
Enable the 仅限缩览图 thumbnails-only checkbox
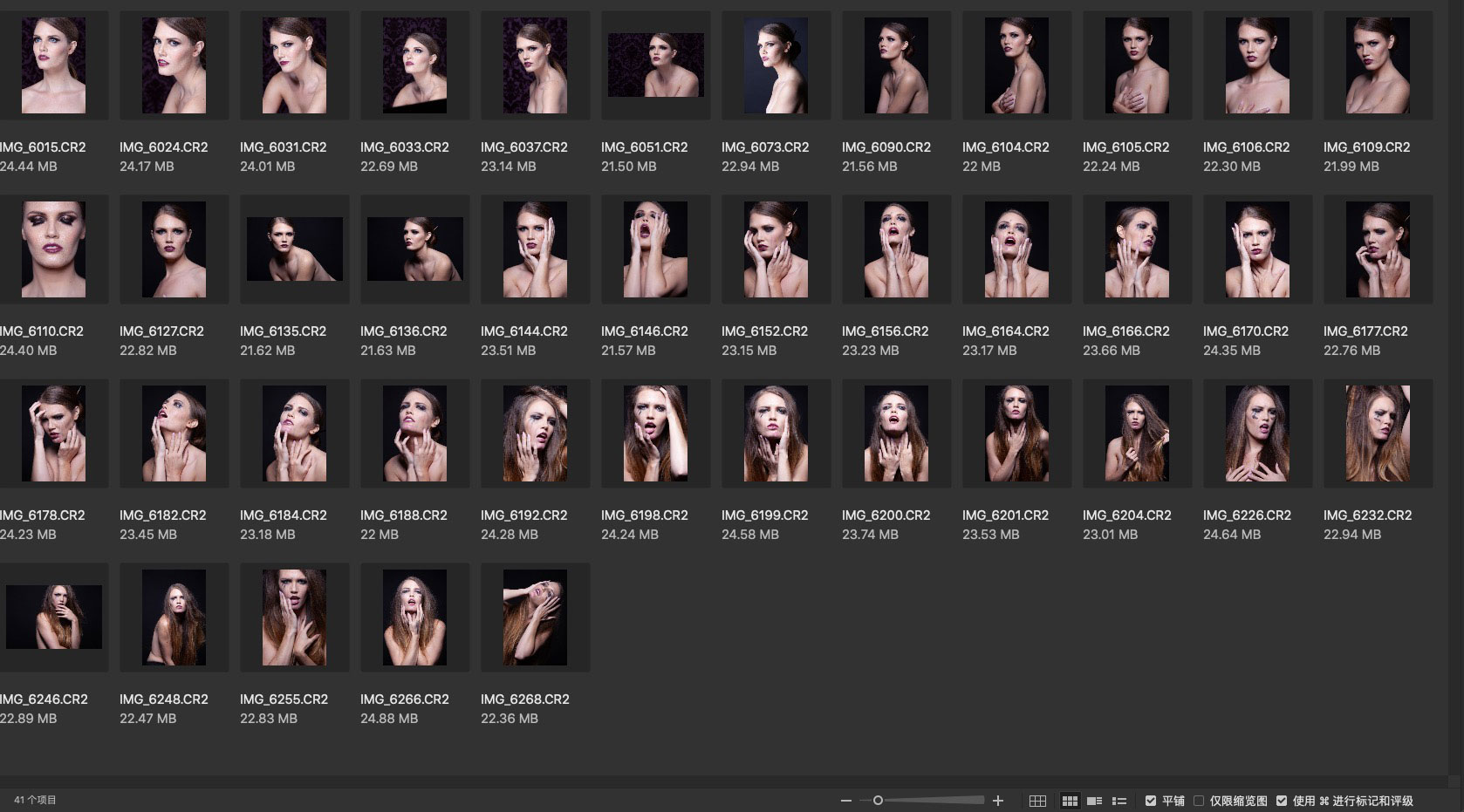click(x=1199, y=801)
